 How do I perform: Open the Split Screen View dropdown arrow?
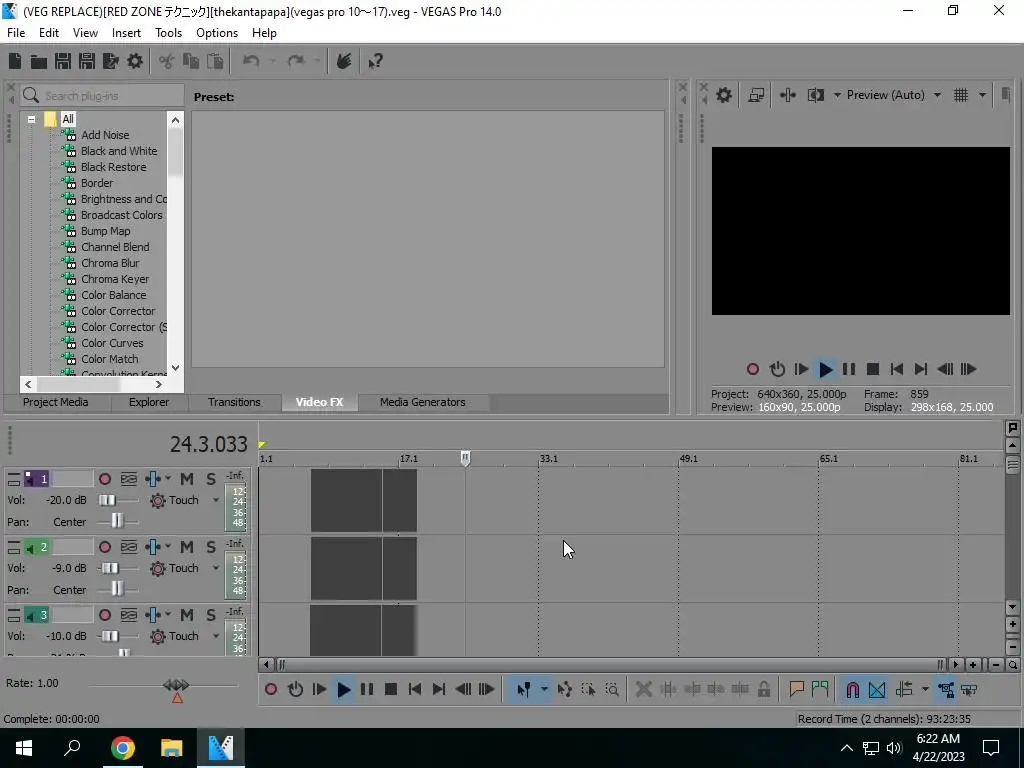(837, 95)
